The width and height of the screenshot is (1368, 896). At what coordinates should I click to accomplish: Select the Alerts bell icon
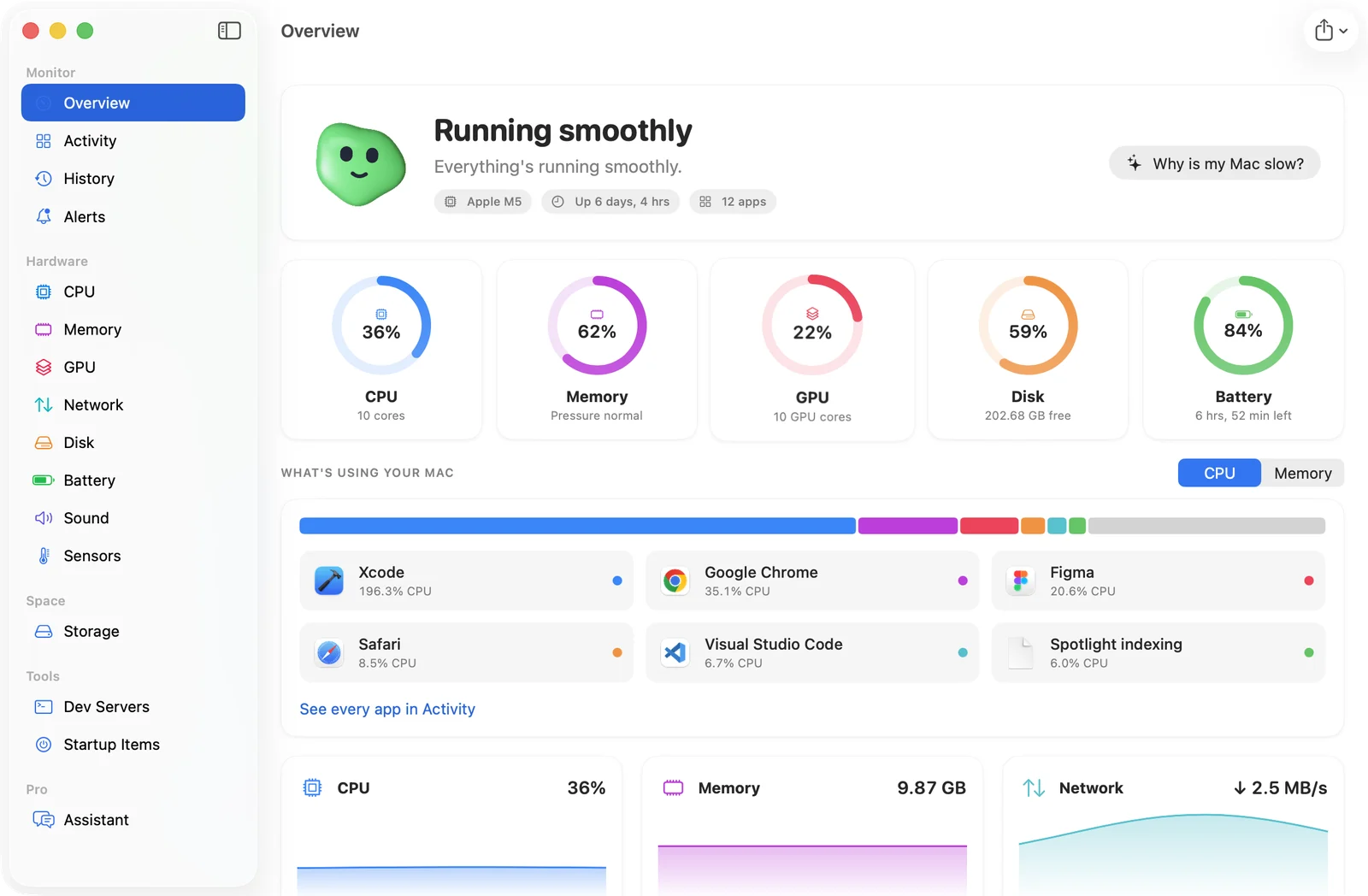(44, 216)
